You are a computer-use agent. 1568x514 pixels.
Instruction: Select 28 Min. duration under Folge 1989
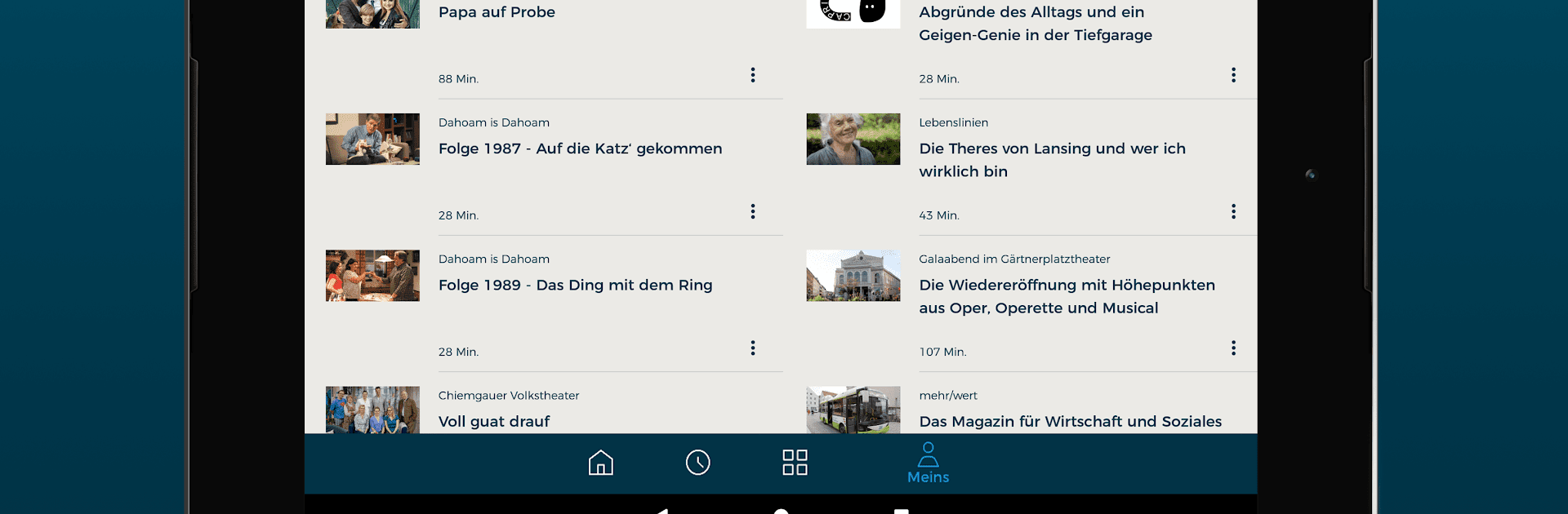coord(458,352)
